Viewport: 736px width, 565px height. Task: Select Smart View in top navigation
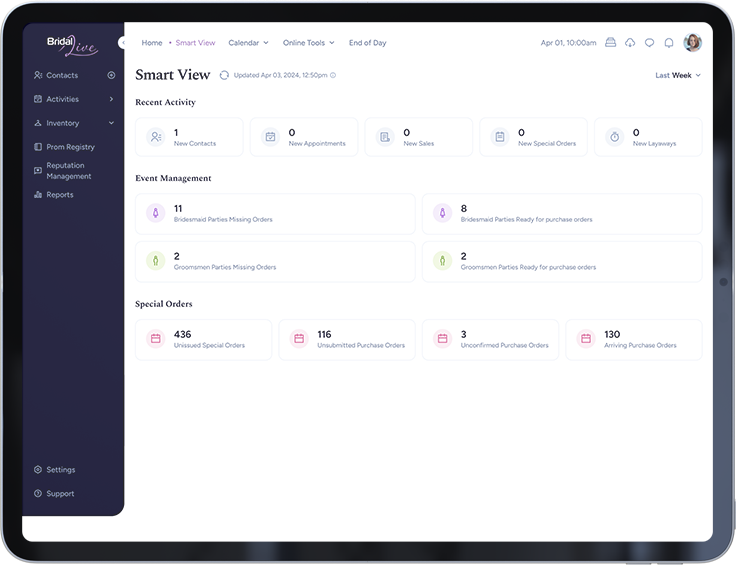click(x=195, y=43)
